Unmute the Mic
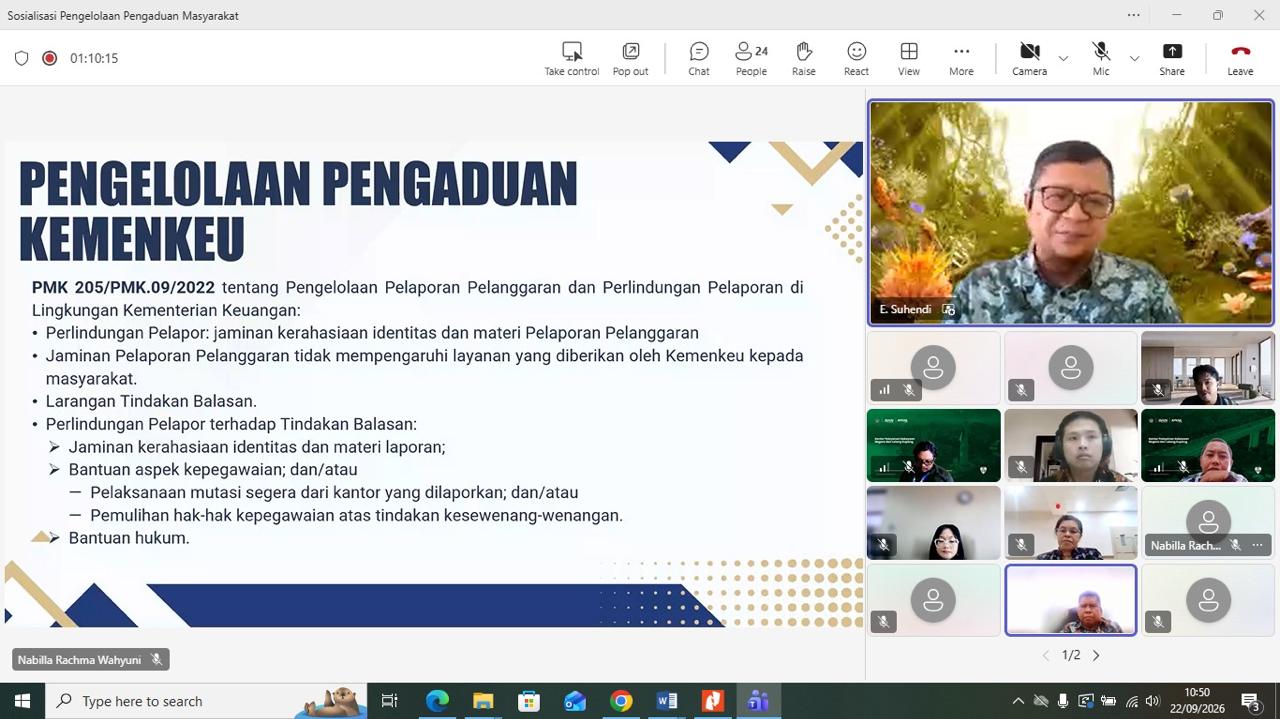1280x719 pixels. [1101, 58]
